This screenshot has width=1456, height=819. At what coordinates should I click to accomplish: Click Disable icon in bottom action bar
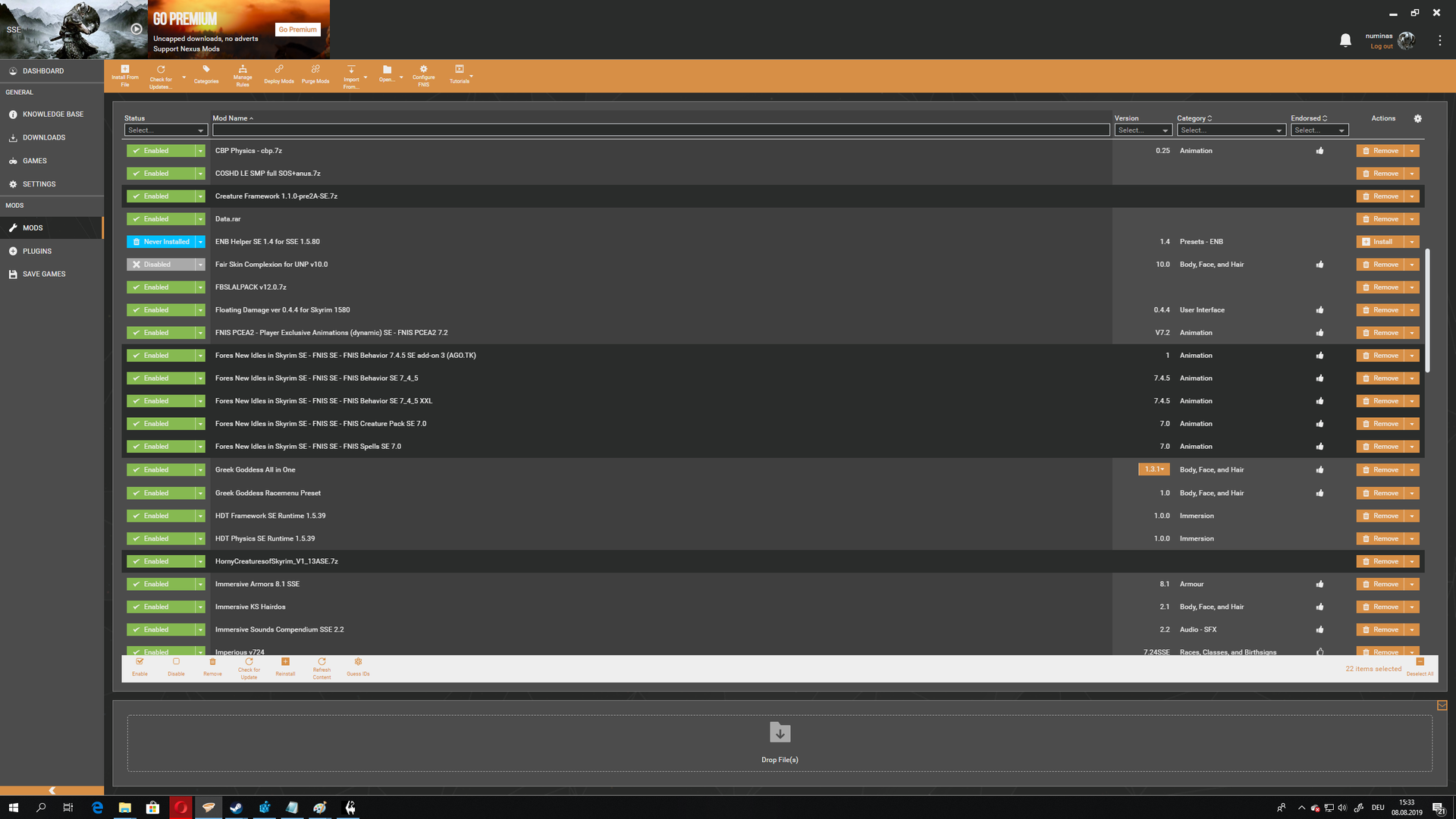176,667
